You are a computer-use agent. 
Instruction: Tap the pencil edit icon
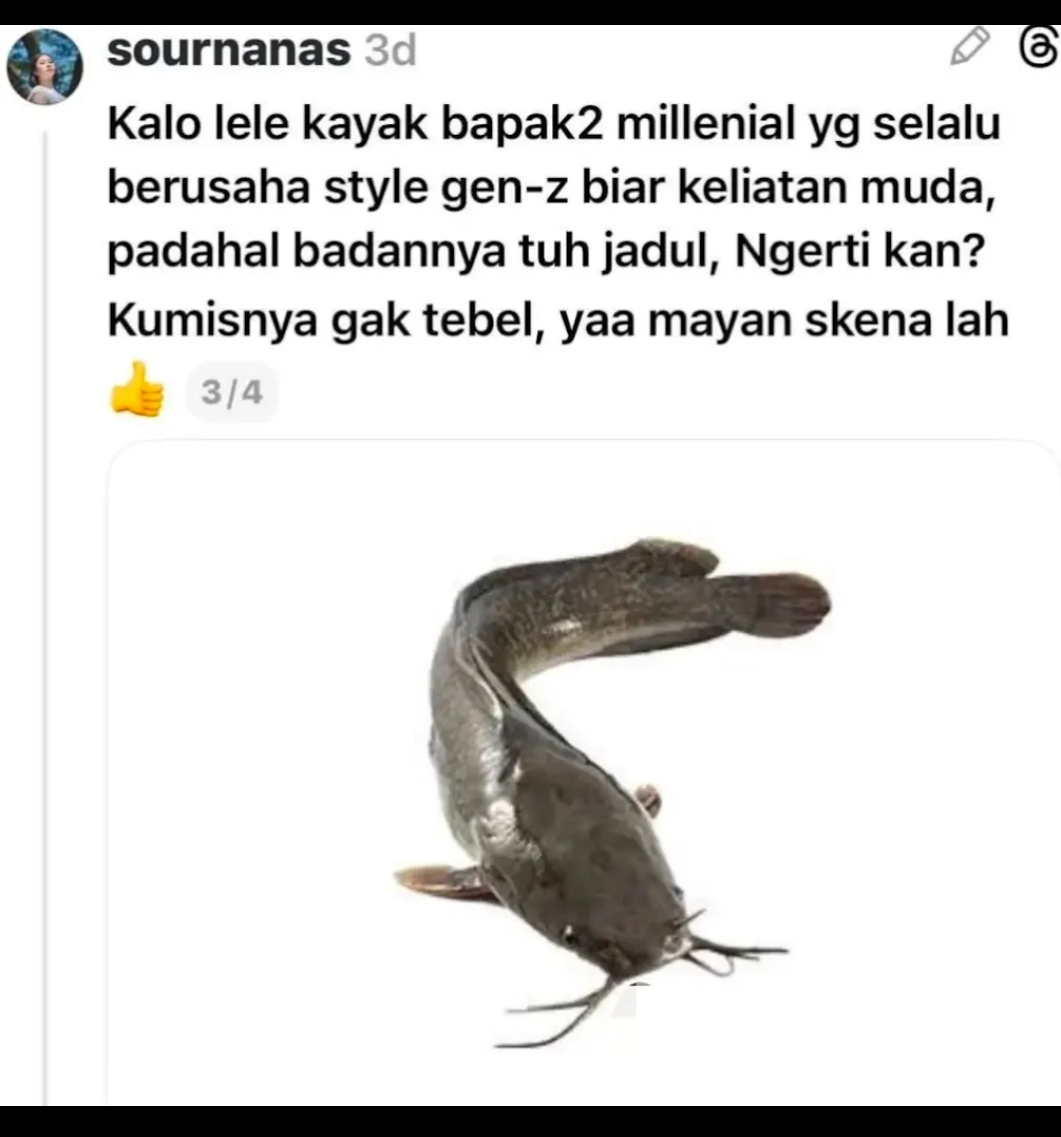970,47
